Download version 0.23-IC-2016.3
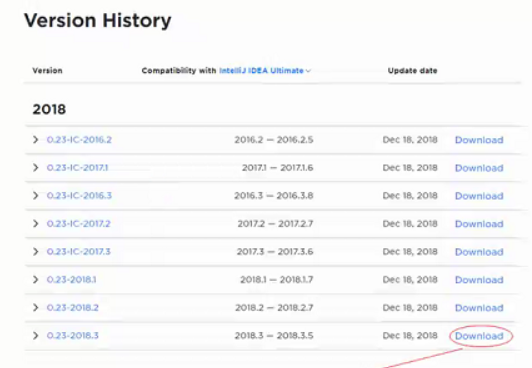Viewport: 532px width, 368px height. (479, 196)
